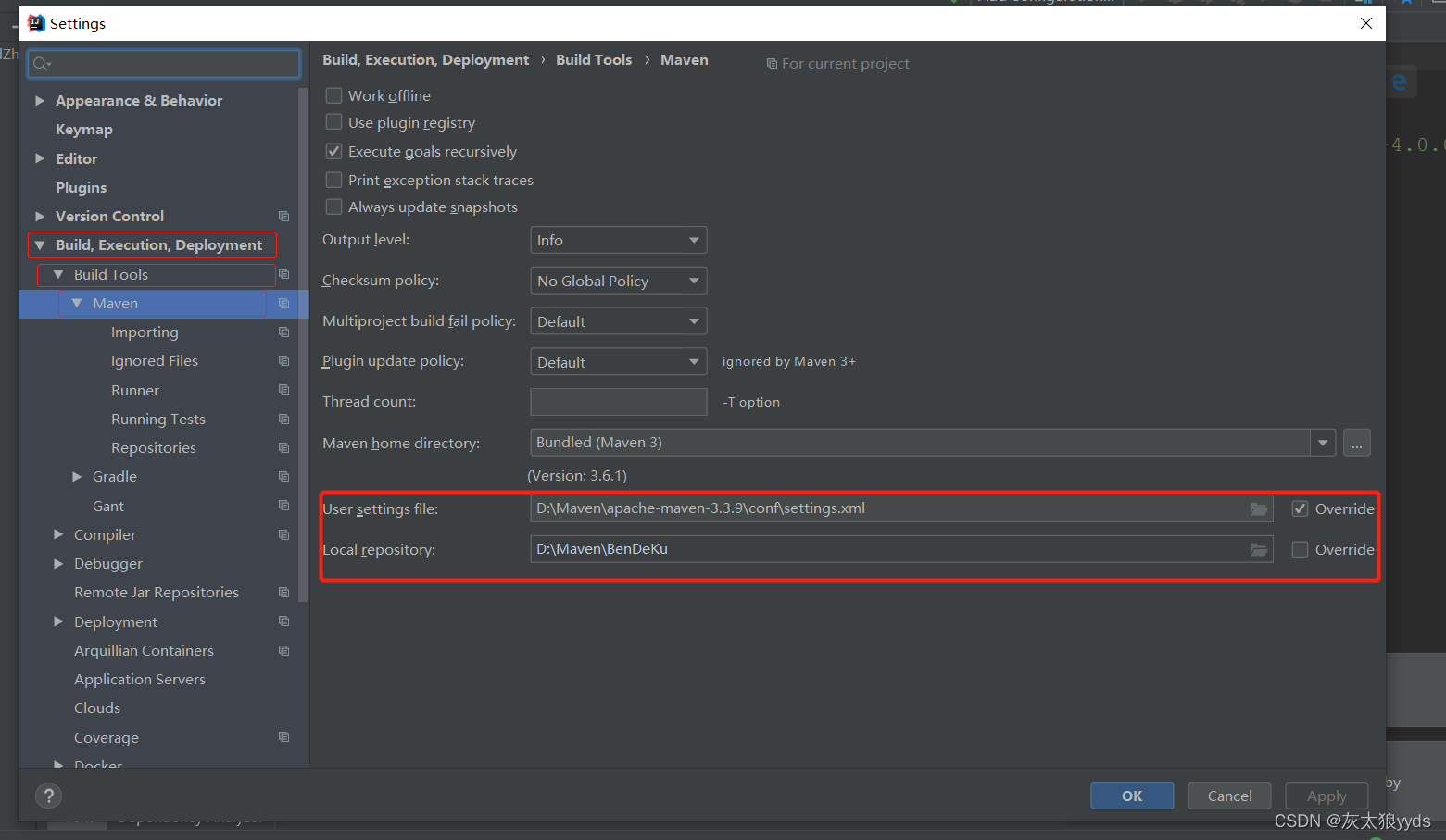Click project-level icon beside Build Tools
This screenshot has width=1446, height=840.
[284, 274]
